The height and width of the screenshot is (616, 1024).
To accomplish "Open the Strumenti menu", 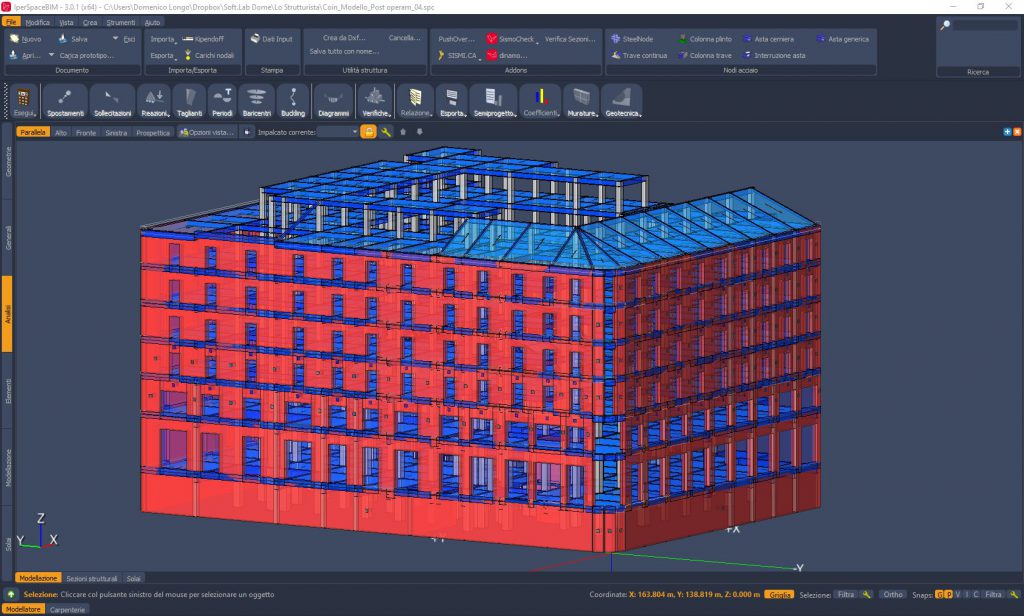I will (122, 21).
